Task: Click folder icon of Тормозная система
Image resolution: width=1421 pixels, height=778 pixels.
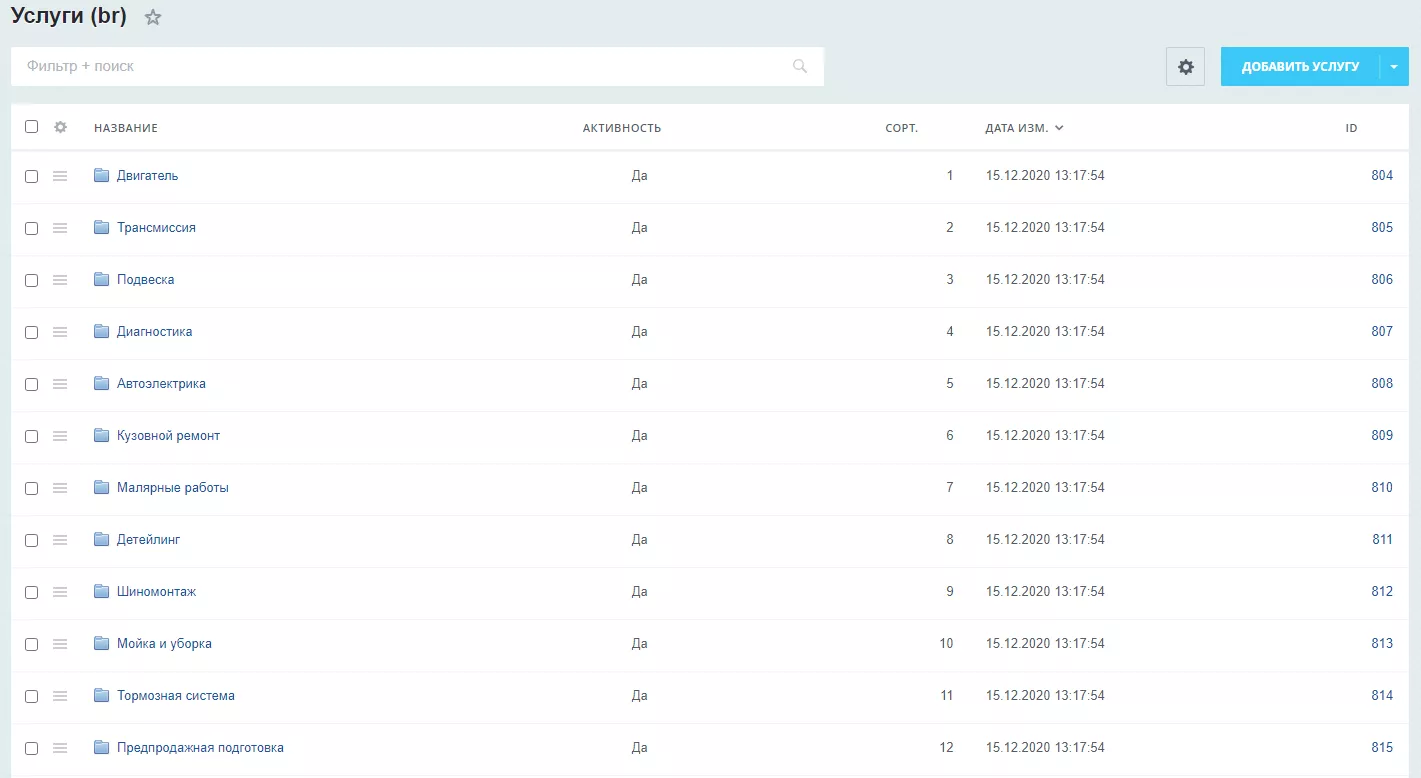Action: point(101,695)
